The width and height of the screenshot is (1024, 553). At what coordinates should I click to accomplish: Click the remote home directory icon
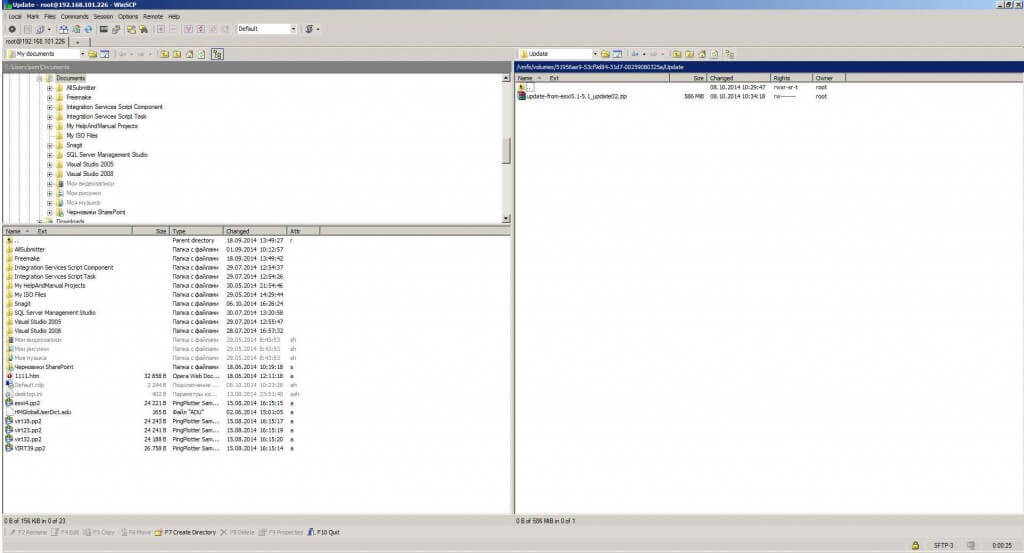coord(702,54)
